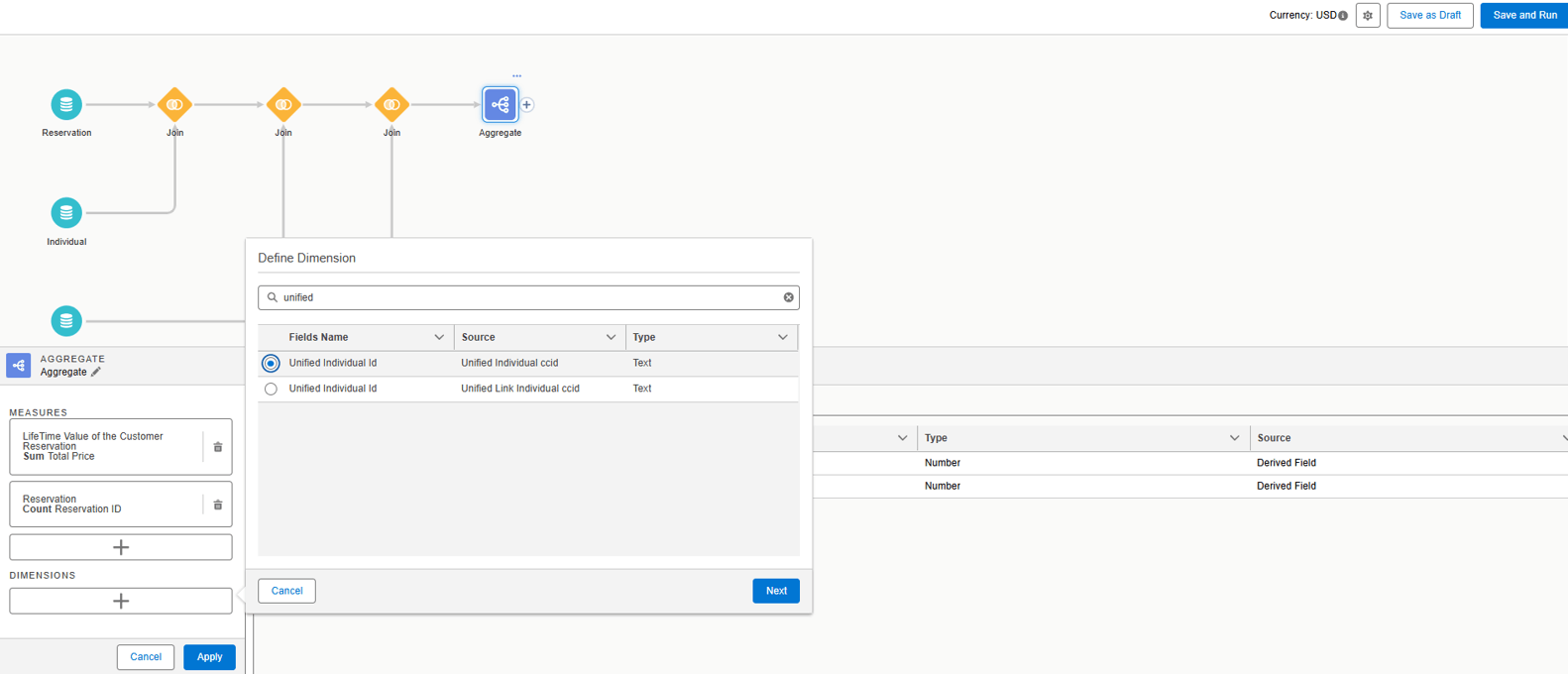Delete the LifeTime Value measure
Viewport: 1568px width, 674px height.
(x=218, y=447)
